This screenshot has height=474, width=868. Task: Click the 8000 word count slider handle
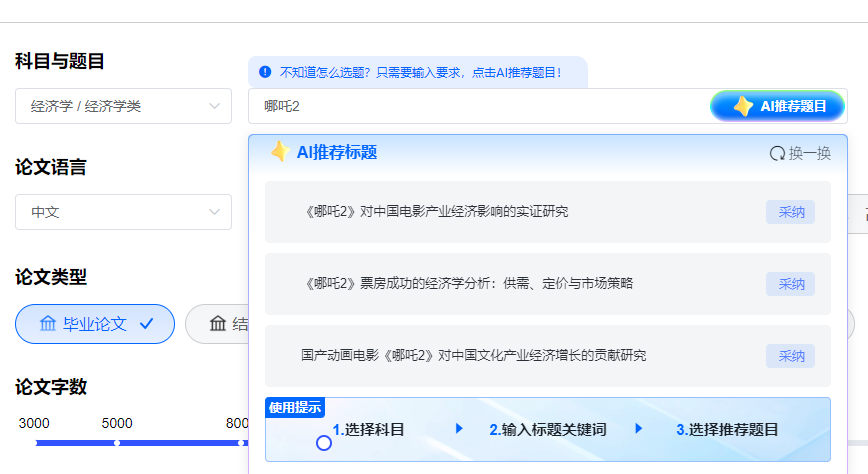pyautogui.click(x=241, y=443)
